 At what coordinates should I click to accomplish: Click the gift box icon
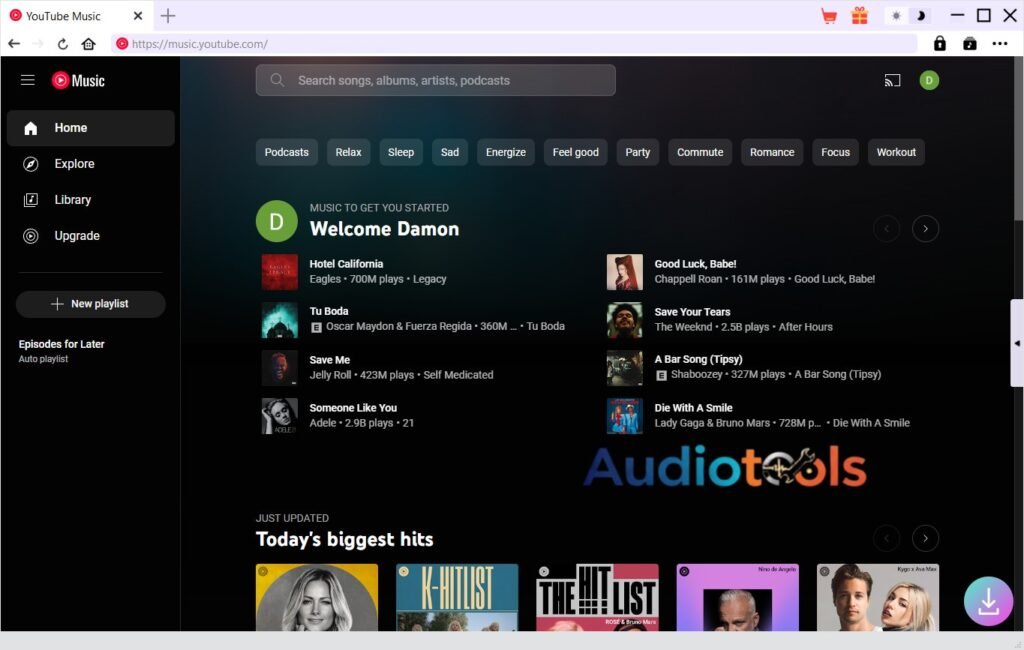859,16
